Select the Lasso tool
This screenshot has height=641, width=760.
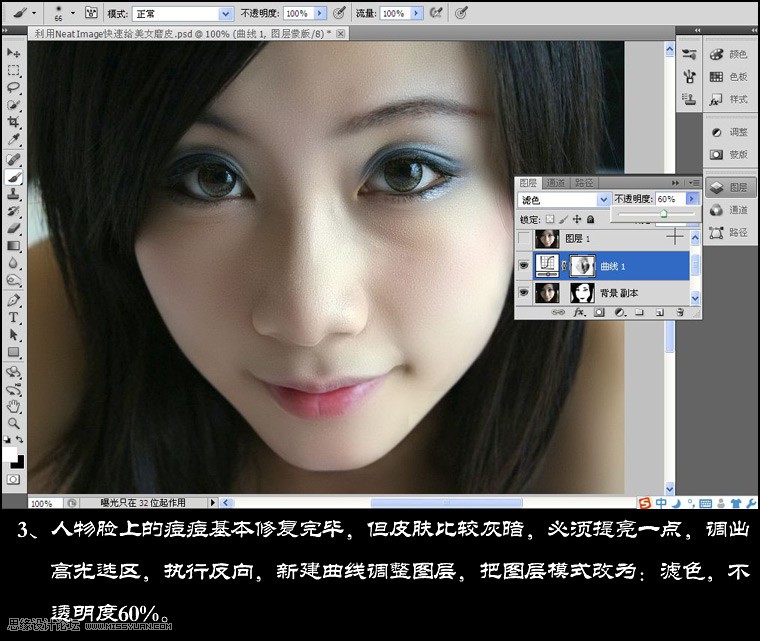click(13, 88)
